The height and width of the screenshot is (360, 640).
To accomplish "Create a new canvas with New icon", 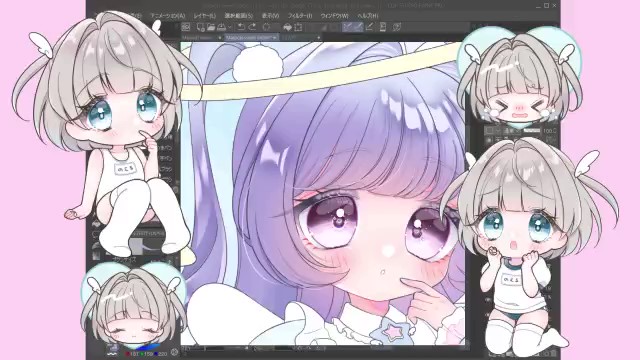I will (x=200, y=27).
